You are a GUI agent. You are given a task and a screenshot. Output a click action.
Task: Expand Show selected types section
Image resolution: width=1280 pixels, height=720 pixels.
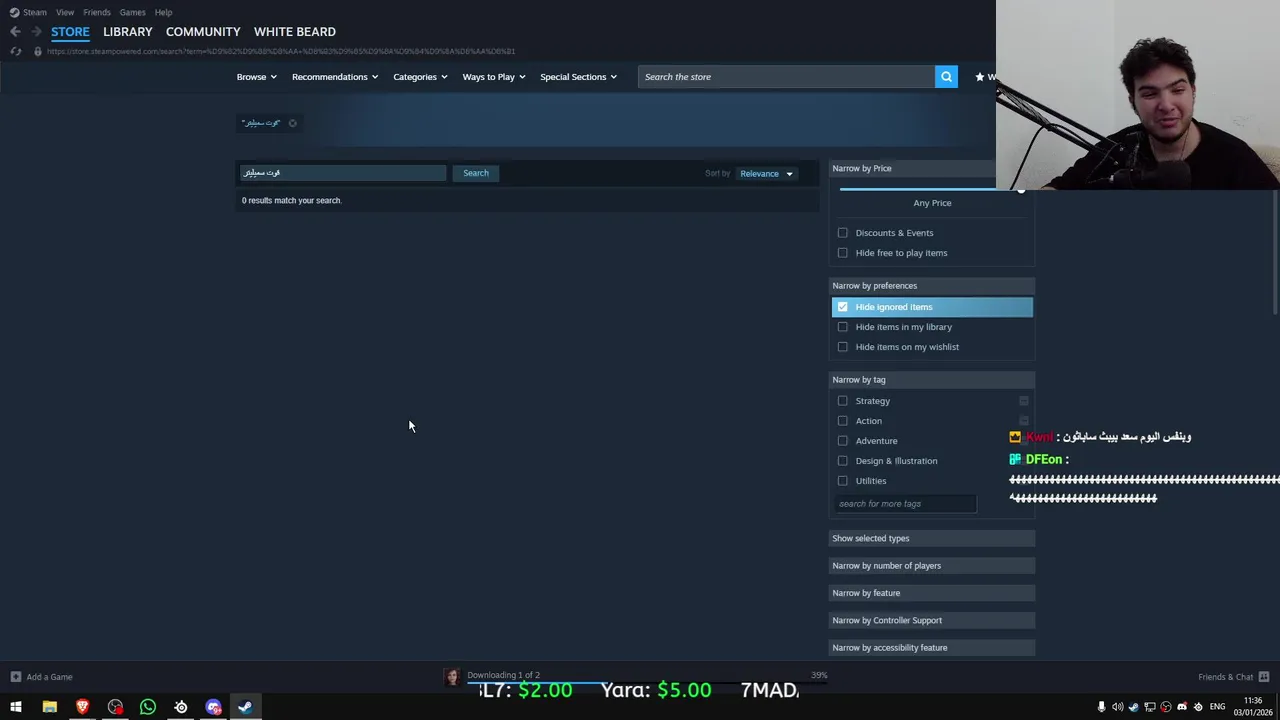coord(932,538)
